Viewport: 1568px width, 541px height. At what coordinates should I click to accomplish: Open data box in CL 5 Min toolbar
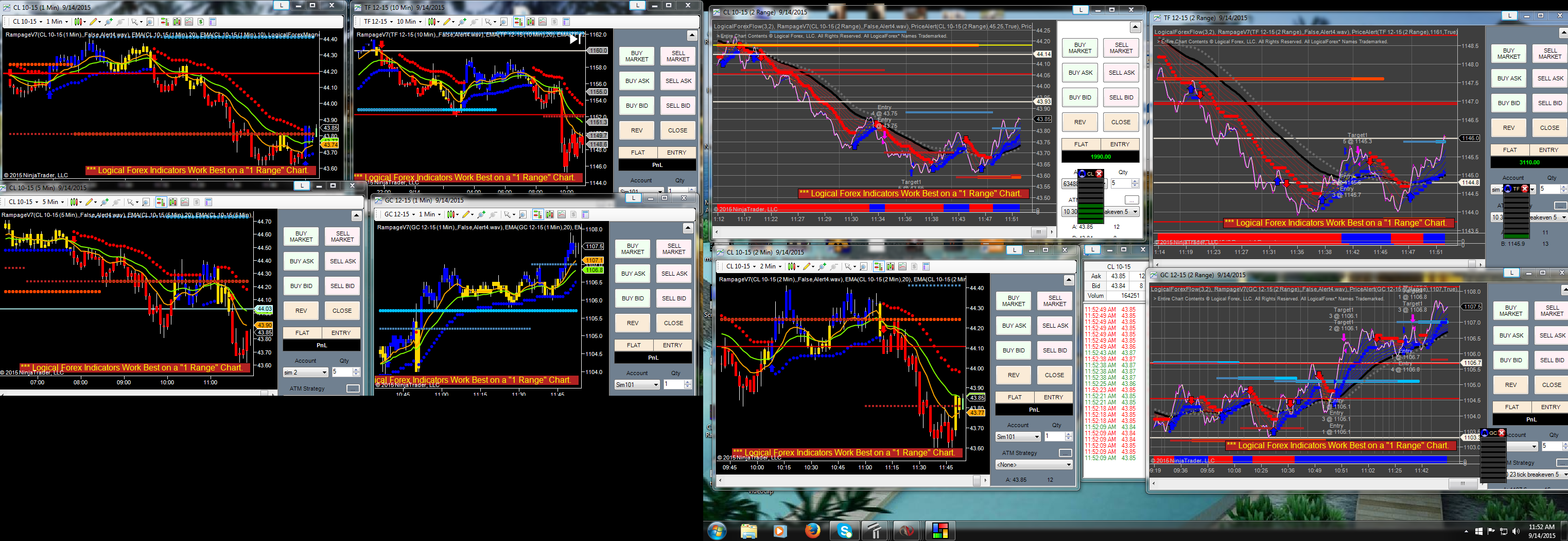(x=147, y=201)
